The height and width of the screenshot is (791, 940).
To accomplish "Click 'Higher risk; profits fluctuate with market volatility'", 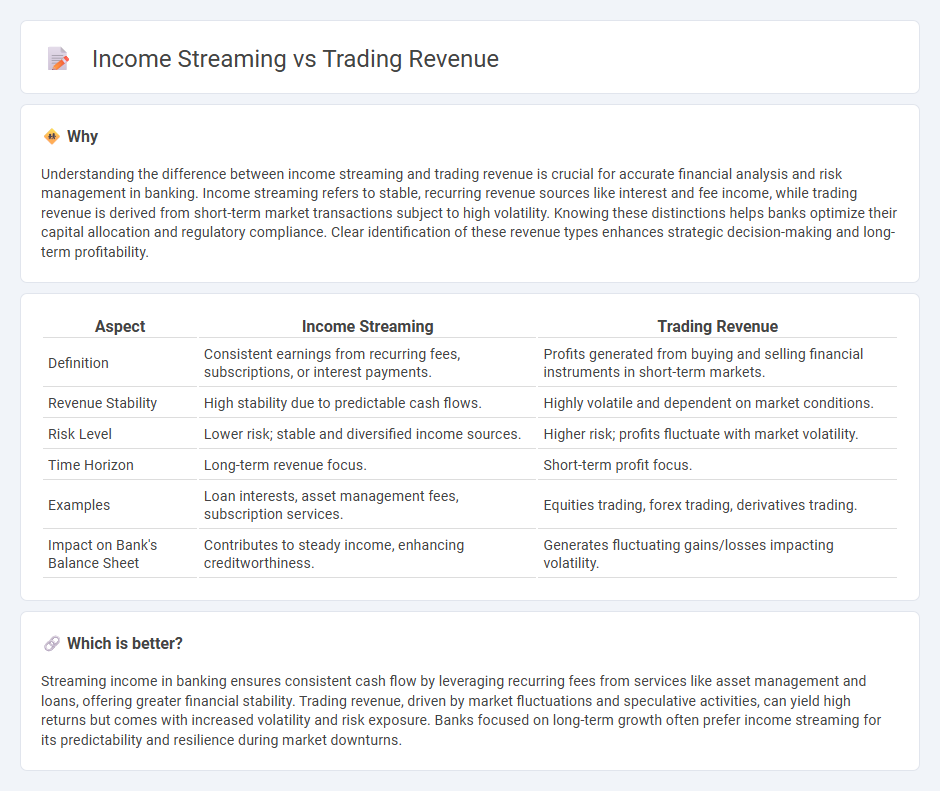I will [x=701, y=434].
